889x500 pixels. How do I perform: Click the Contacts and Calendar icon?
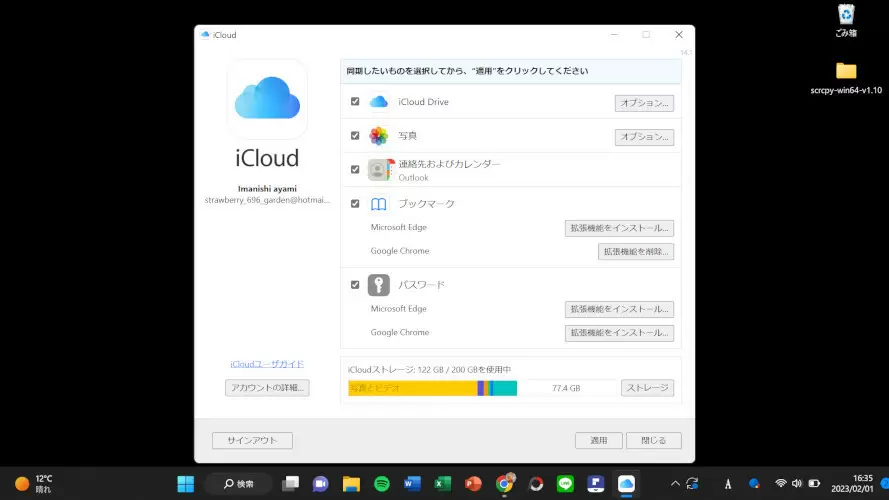tap(379, 169)
